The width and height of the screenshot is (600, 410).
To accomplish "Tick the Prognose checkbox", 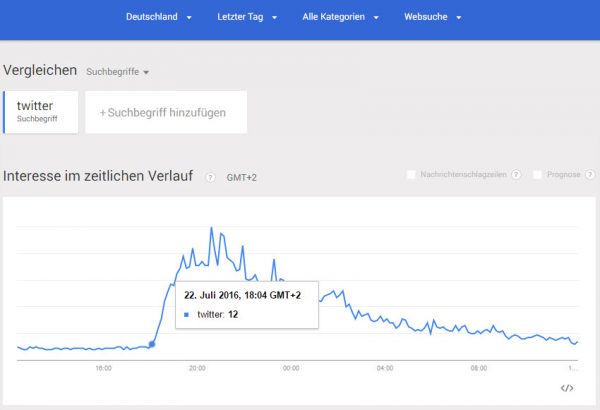I will point(538,175).
